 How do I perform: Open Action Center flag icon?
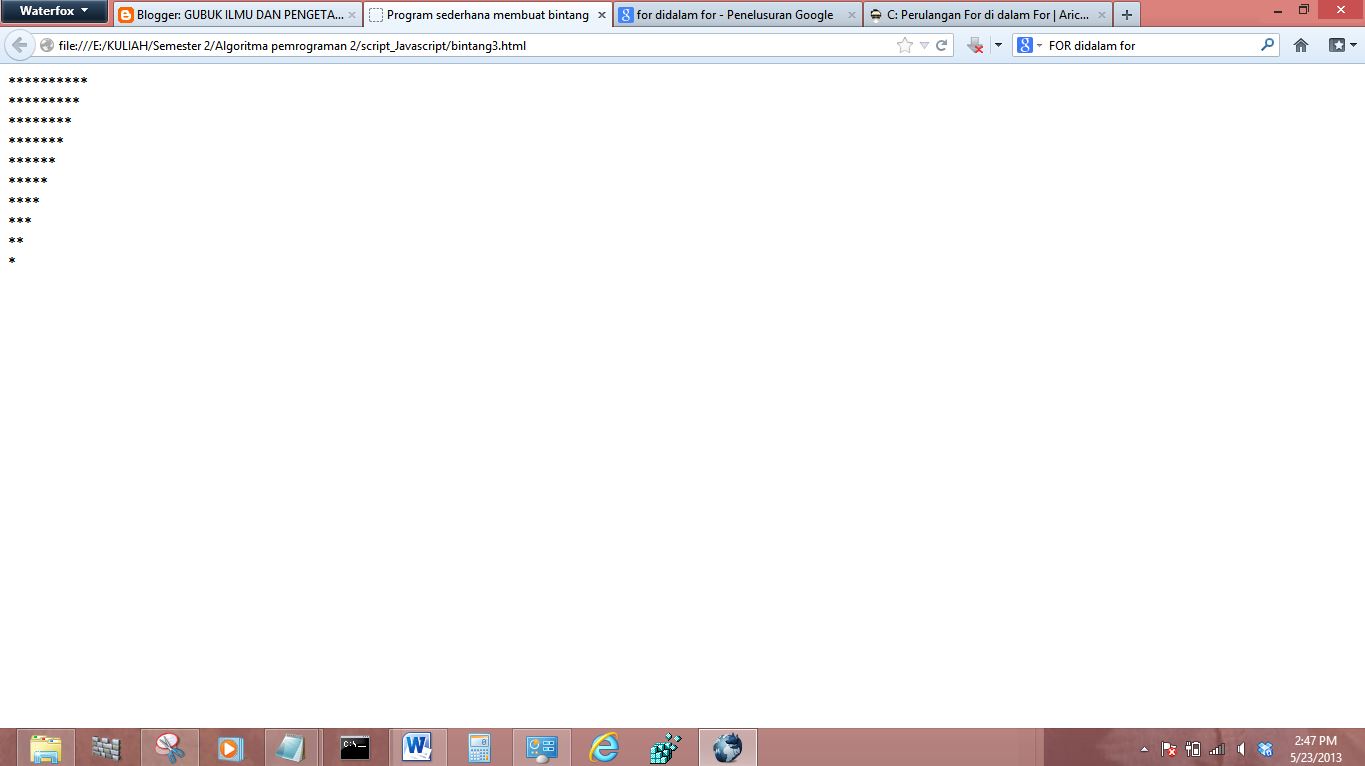(x=1168, y=749)
